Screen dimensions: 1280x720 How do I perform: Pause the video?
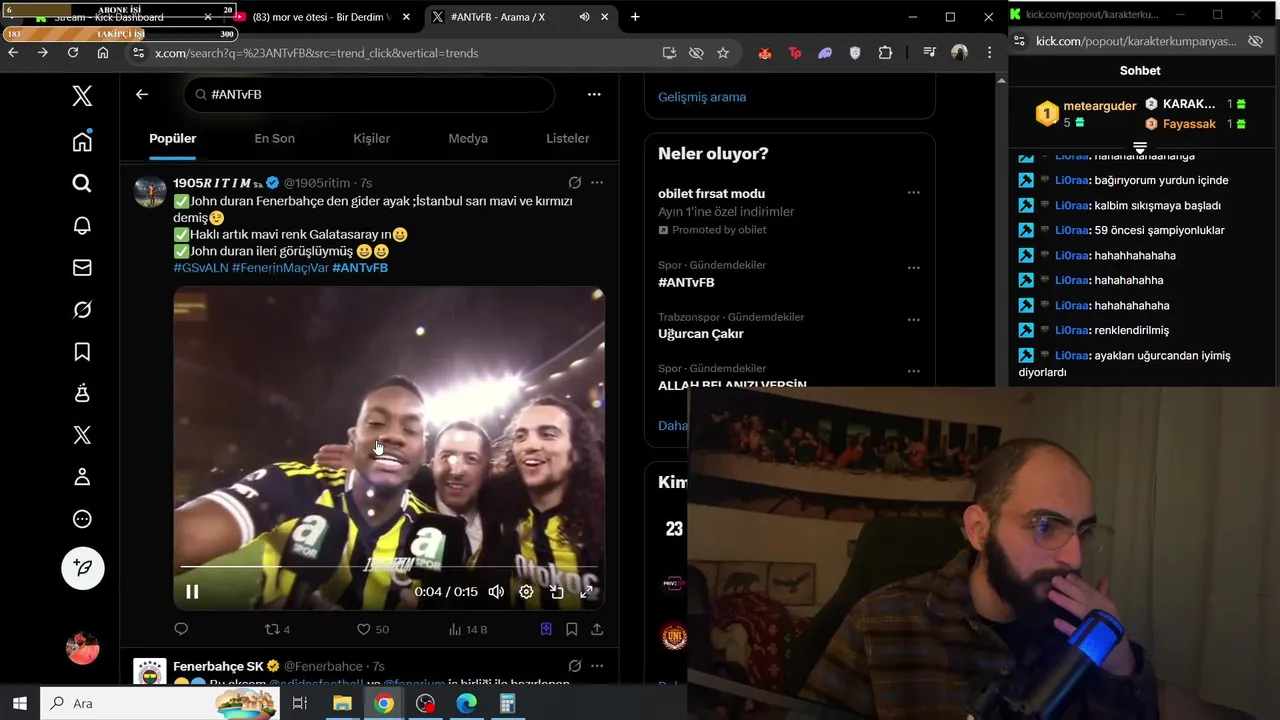point(192,591)
